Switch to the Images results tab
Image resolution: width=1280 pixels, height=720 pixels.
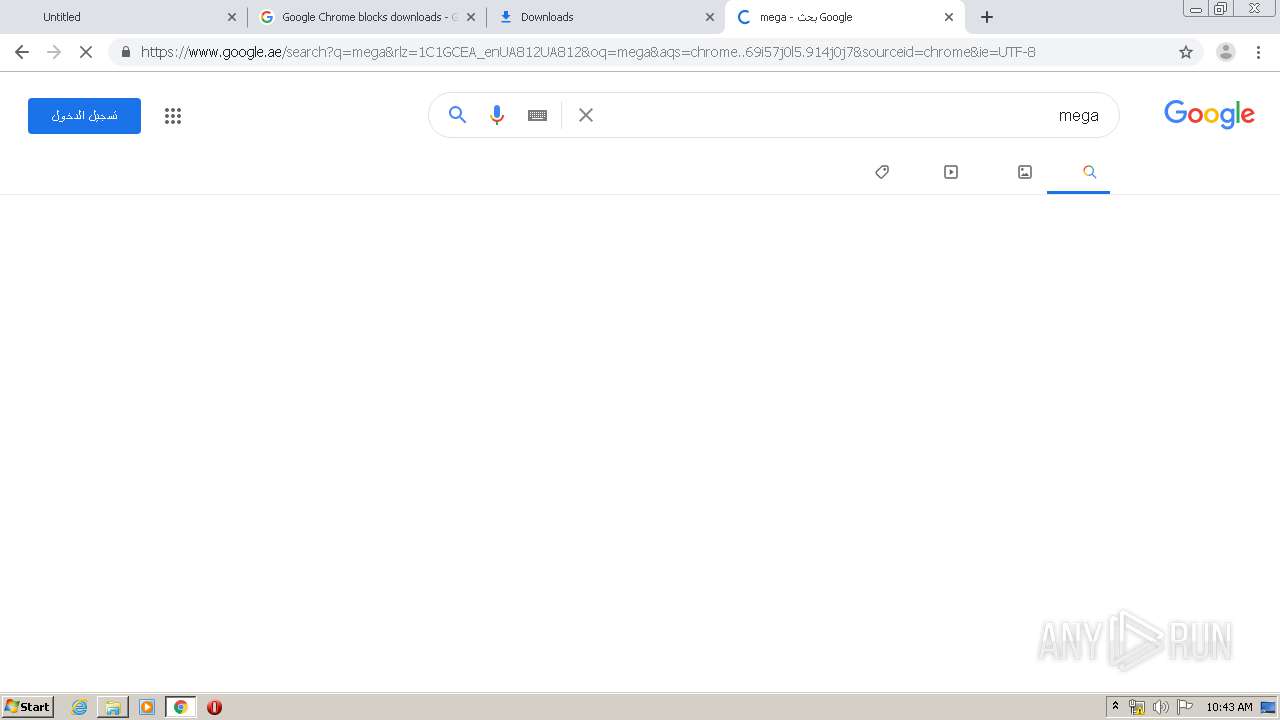1025,172
